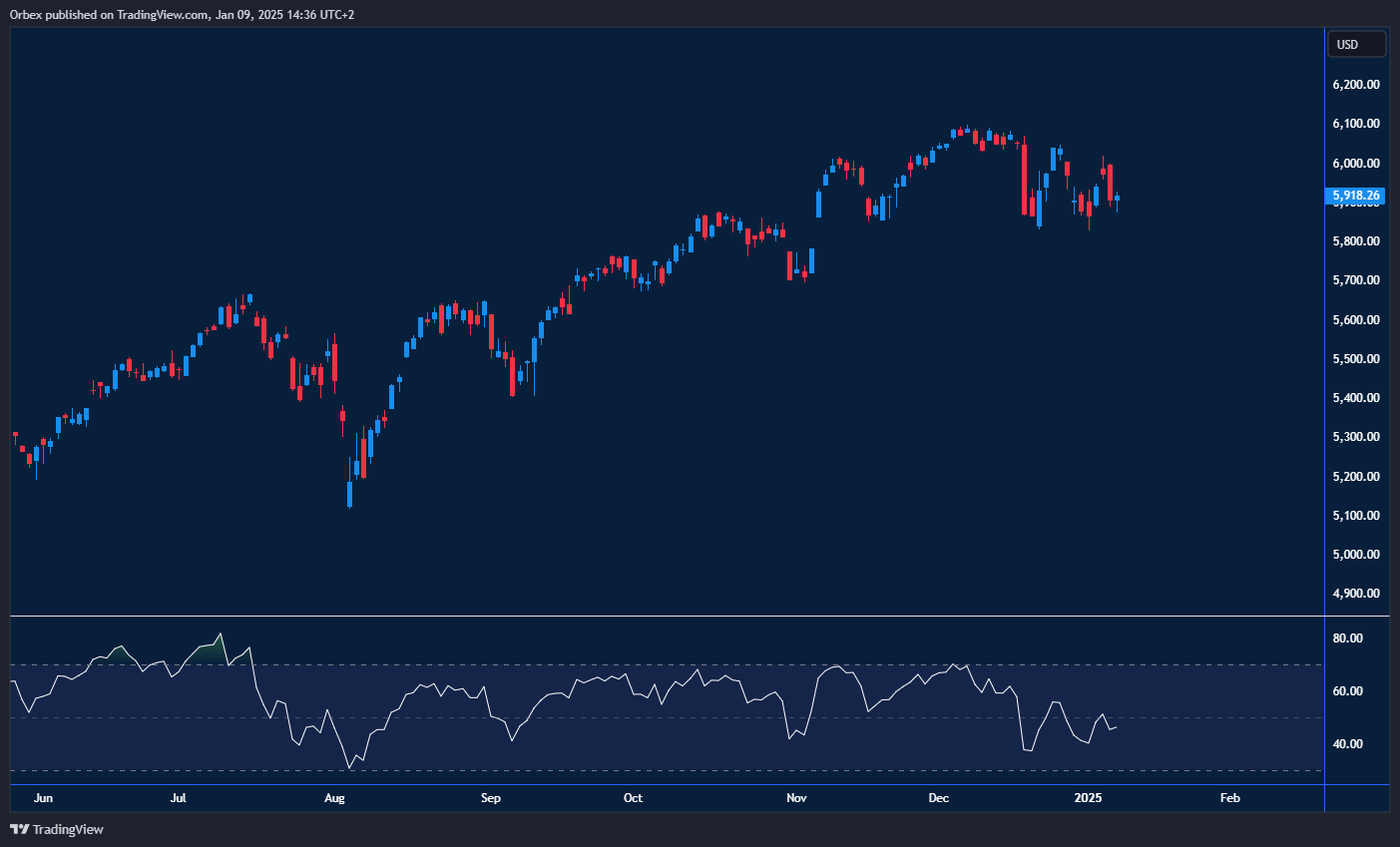Image resolution: width=1400 pixels, height=847 pixels.
Task: Click the TradingView logo icon
Action: 21,829
